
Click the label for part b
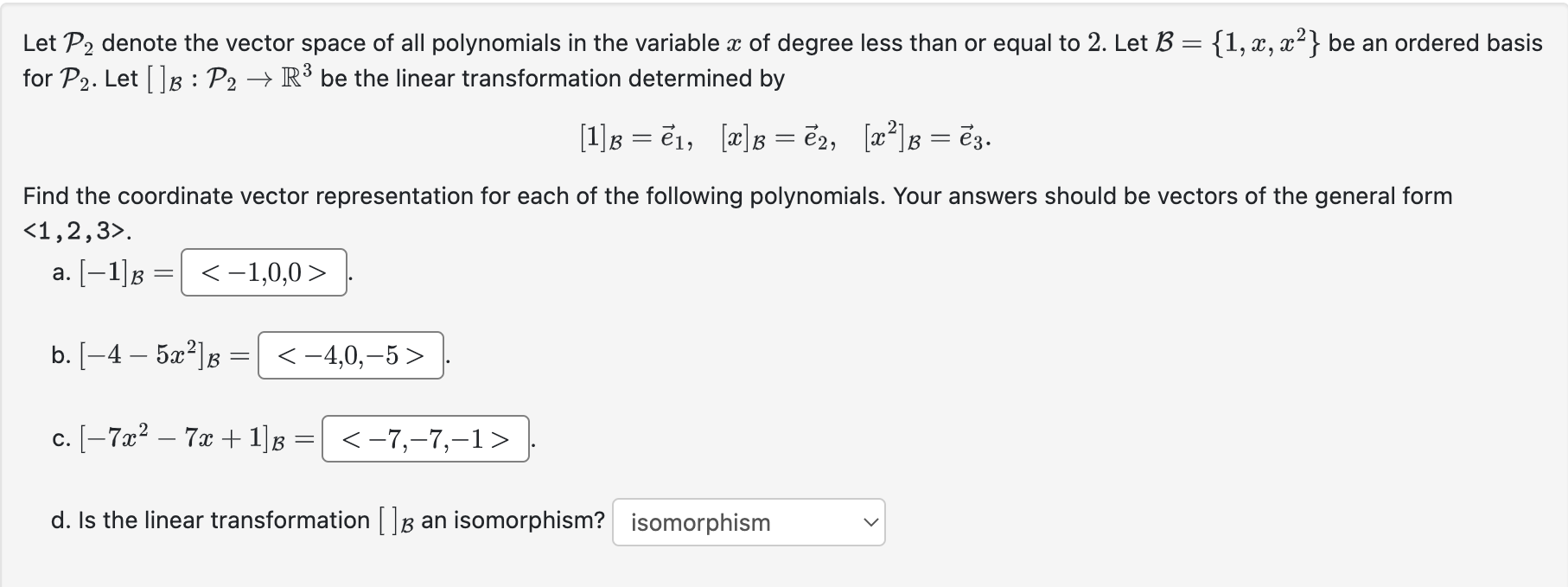point(61,354)
